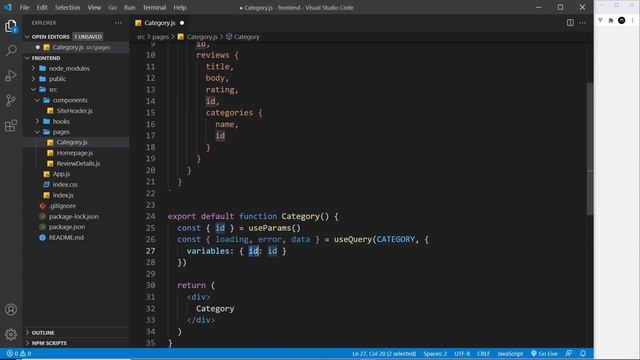Open the Explorer view in activity bar
This screenshot has height=360, width=640.
[11, 27]
